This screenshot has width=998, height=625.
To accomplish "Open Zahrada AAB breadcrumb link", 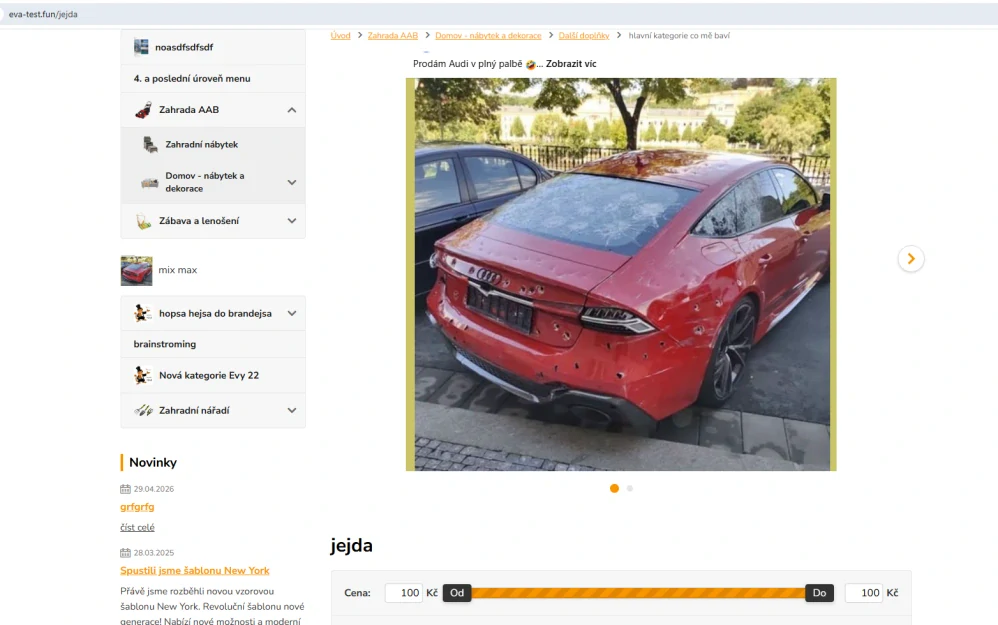I will (393, 36).
